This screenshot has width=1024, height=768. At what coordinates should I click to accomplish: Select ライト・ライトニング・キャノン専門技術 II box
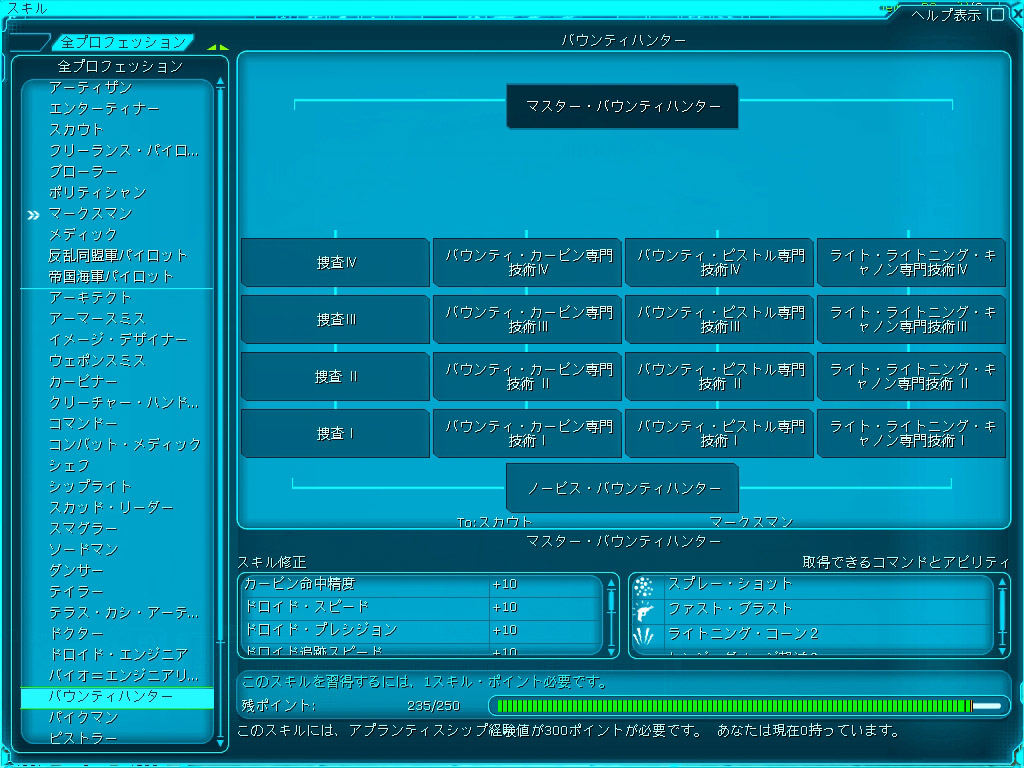[x=912, y=377]
